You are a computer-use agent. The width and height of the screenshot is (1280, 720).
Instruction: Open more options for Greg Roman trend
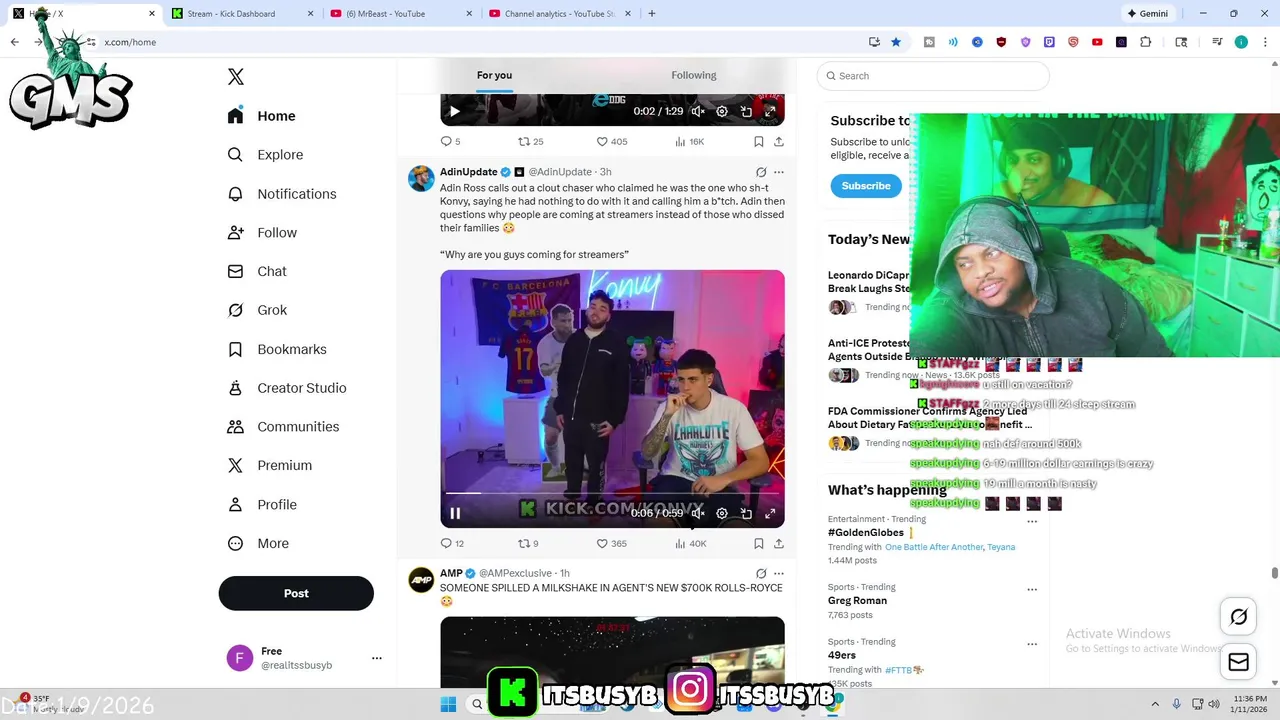point(1032,589)
